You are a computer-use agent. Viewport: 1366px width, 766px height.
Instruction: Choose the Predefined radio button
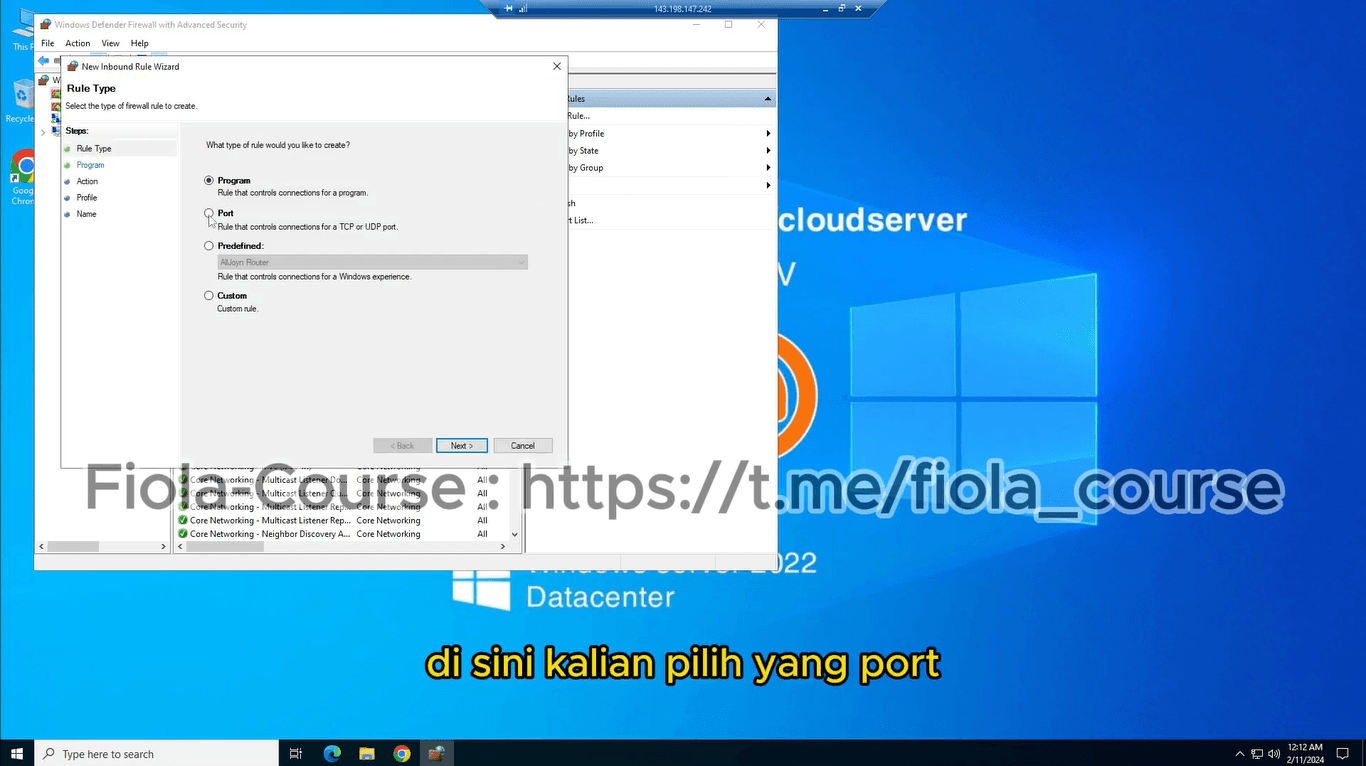pyautogui.click(x=209, y=246)
